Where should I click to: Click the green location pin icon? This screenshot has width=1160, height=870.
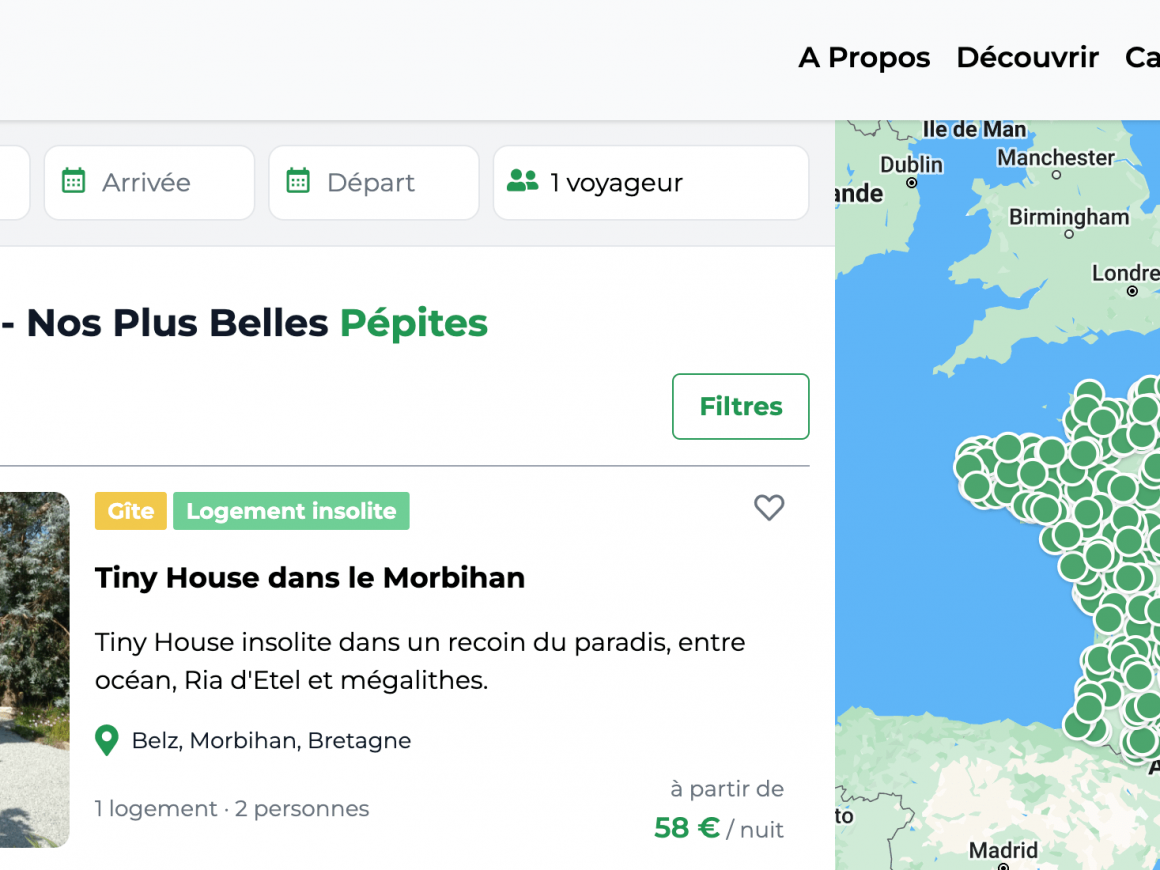107,741
